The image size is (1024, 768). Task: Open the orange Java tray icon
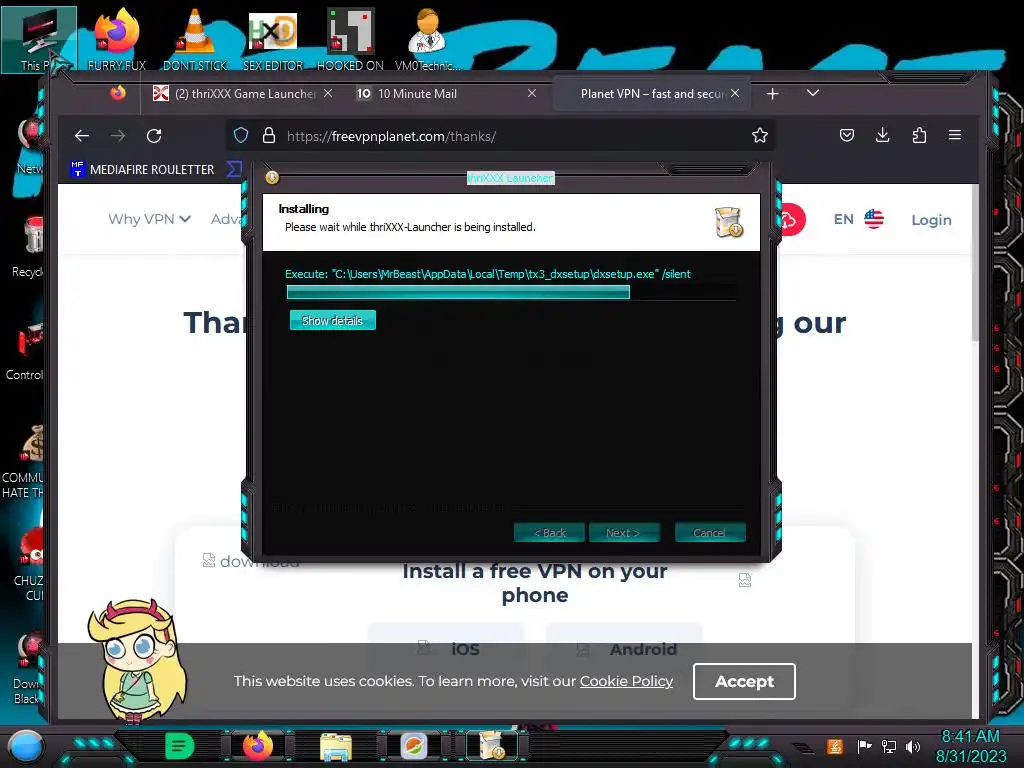[835, 746]
